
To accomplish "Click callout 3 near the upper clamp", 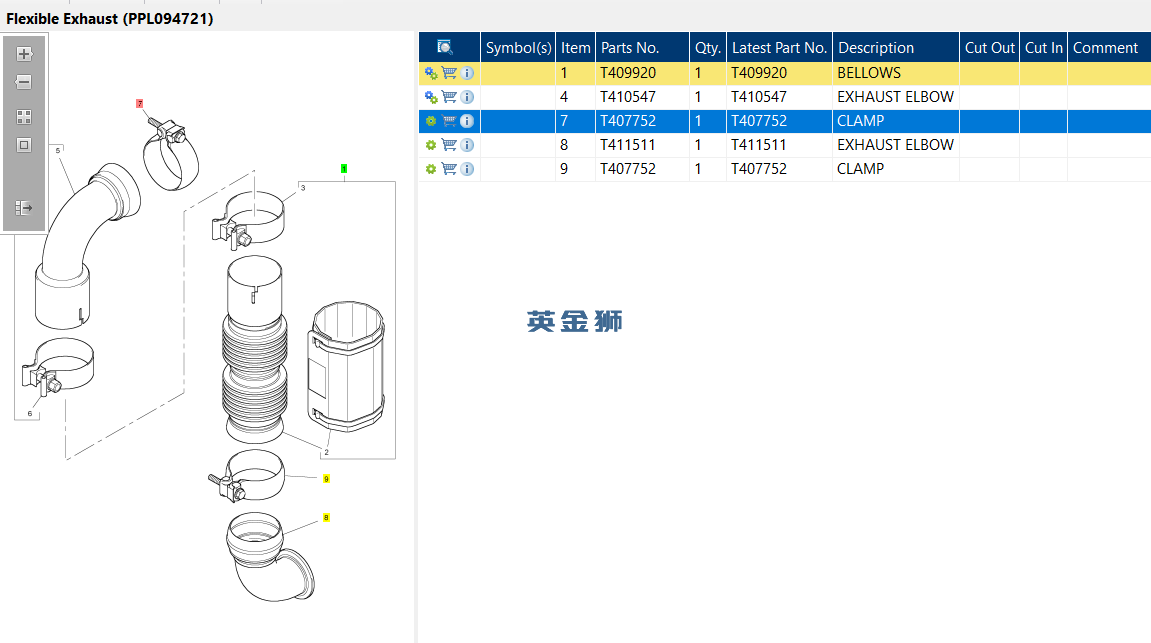I will (x=303, y=188).
